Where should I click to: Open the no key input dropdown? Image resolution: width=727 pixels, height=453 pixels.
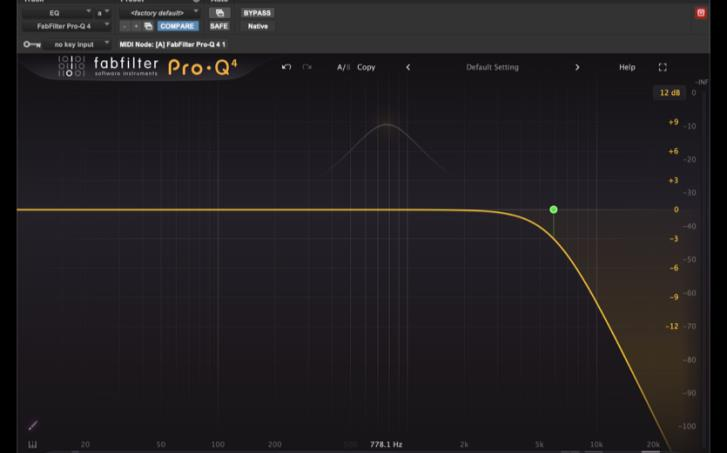click(78, 45)
